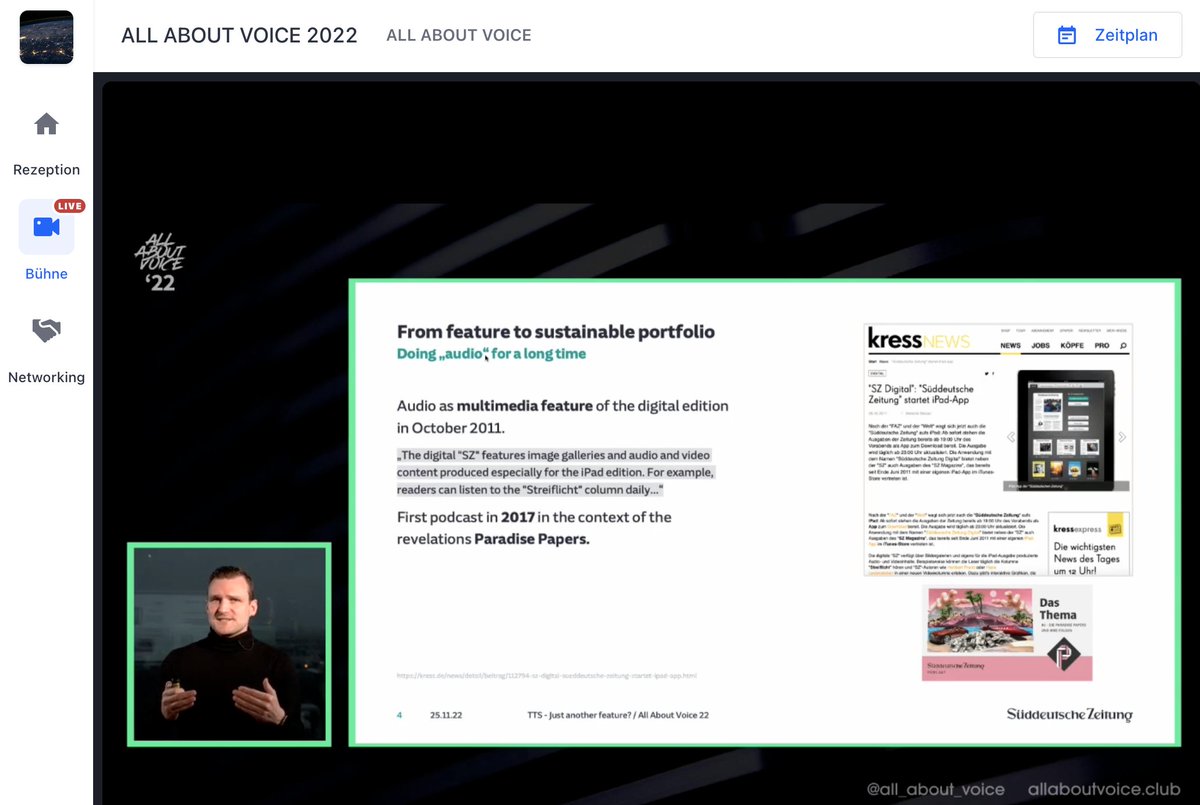The height and width of the screenshot is (805, 1200).
Task: Click the calendar icon in Zeitplan button
Action: [1067, 35]
